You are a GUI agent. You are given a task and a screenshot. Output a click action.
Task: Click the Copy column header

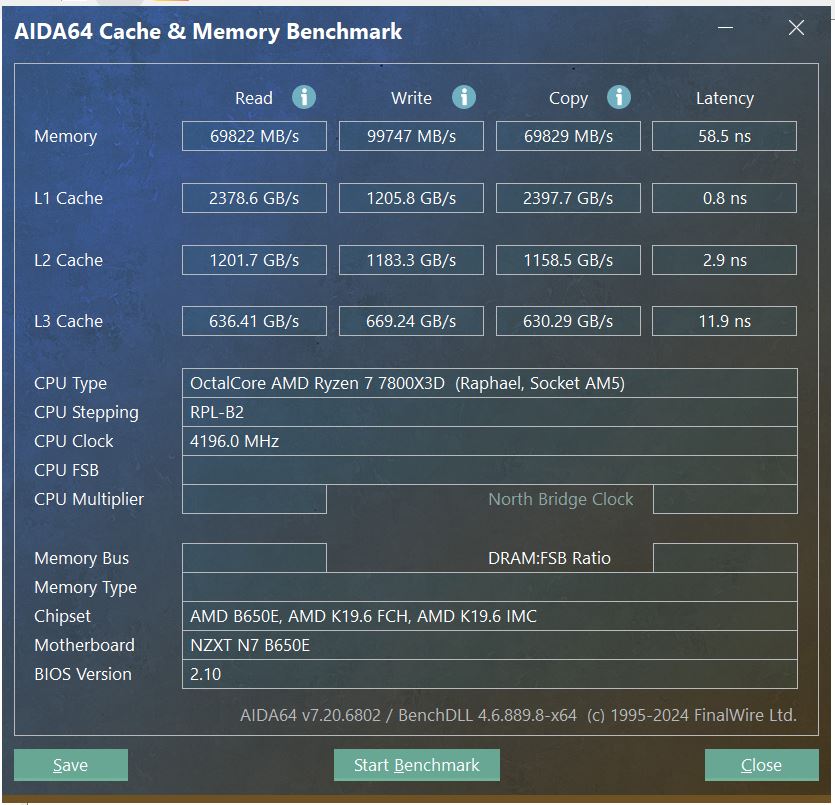pos(568,99)
